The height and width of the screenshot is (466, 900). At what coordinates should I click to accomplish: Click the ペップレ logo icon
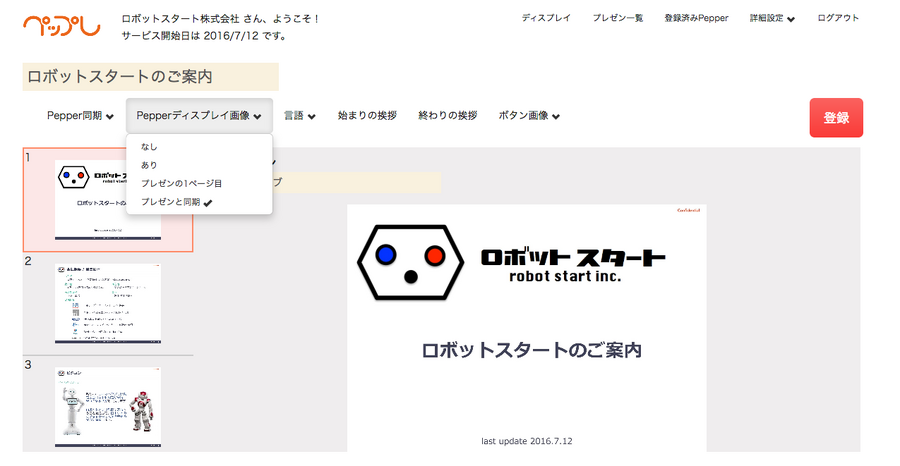click(61, 25)
